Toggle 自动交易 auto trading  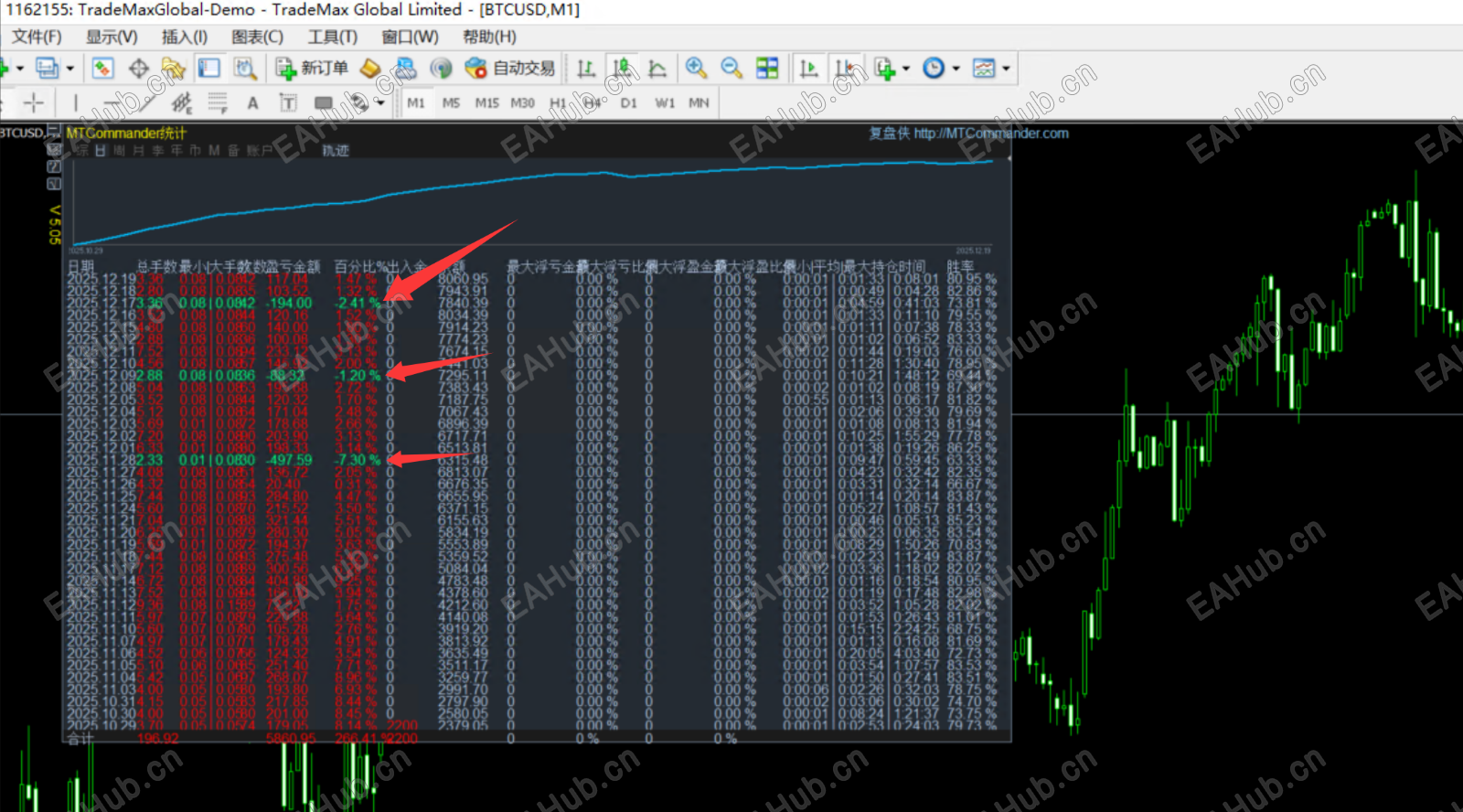pyautogui.click(x=509, y=69)
